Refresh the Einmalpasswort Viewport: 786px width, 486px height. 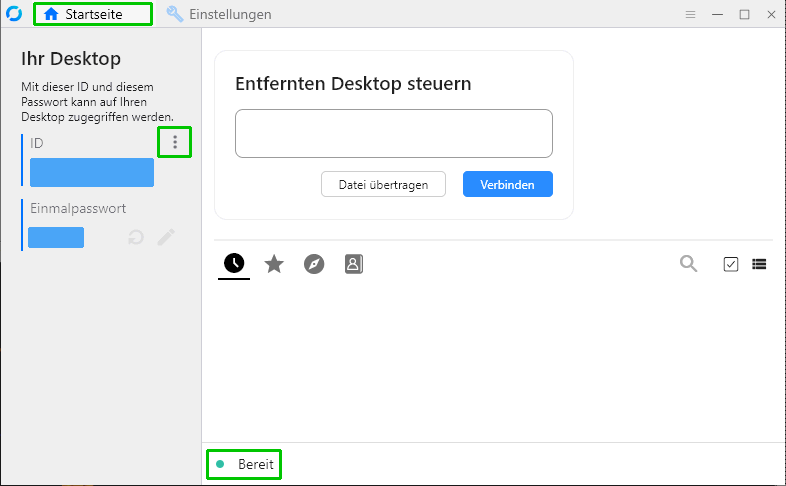[136, 237]
